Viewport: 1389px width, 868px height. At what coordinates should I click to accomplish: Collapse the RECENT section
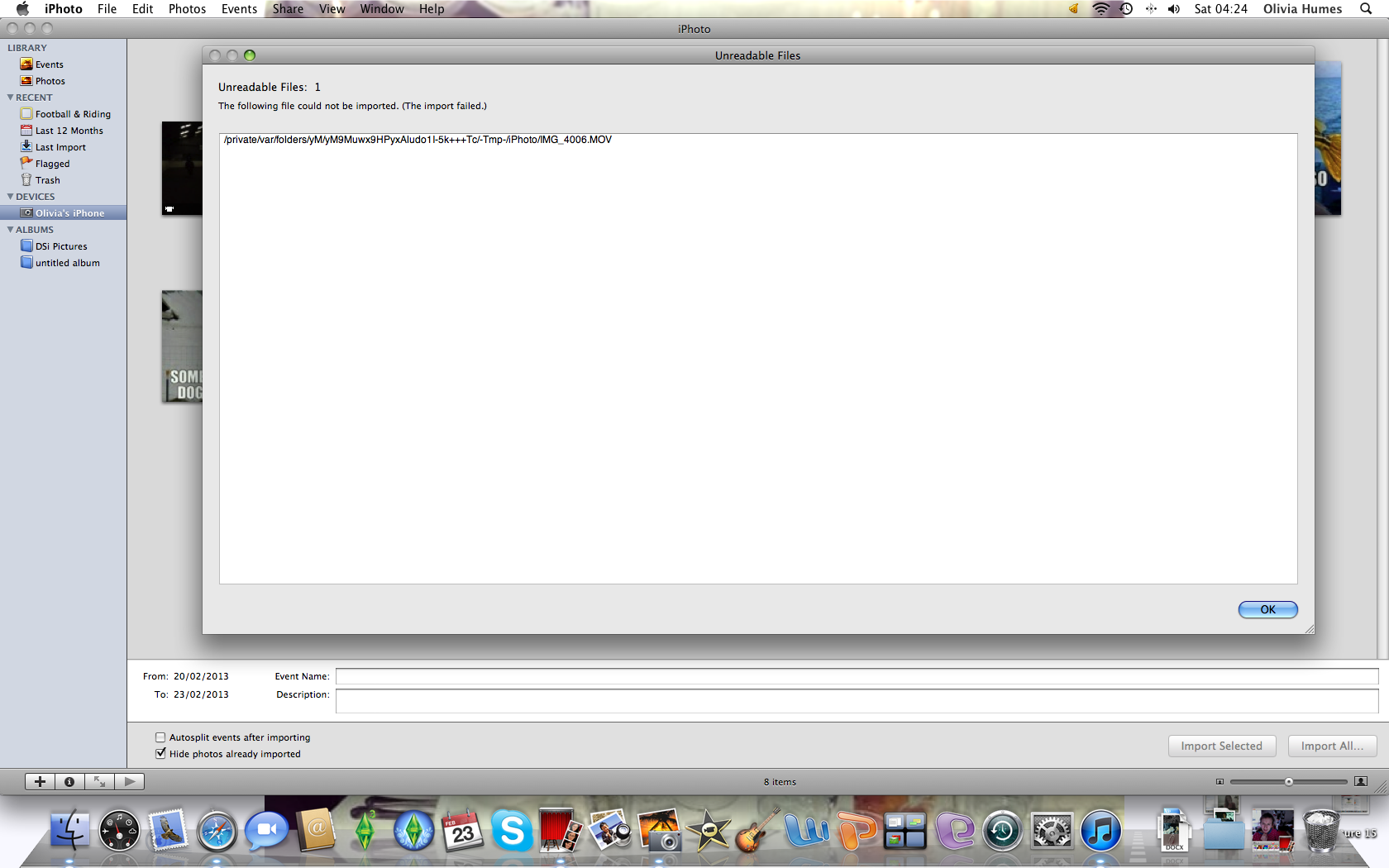pos(10,98)
